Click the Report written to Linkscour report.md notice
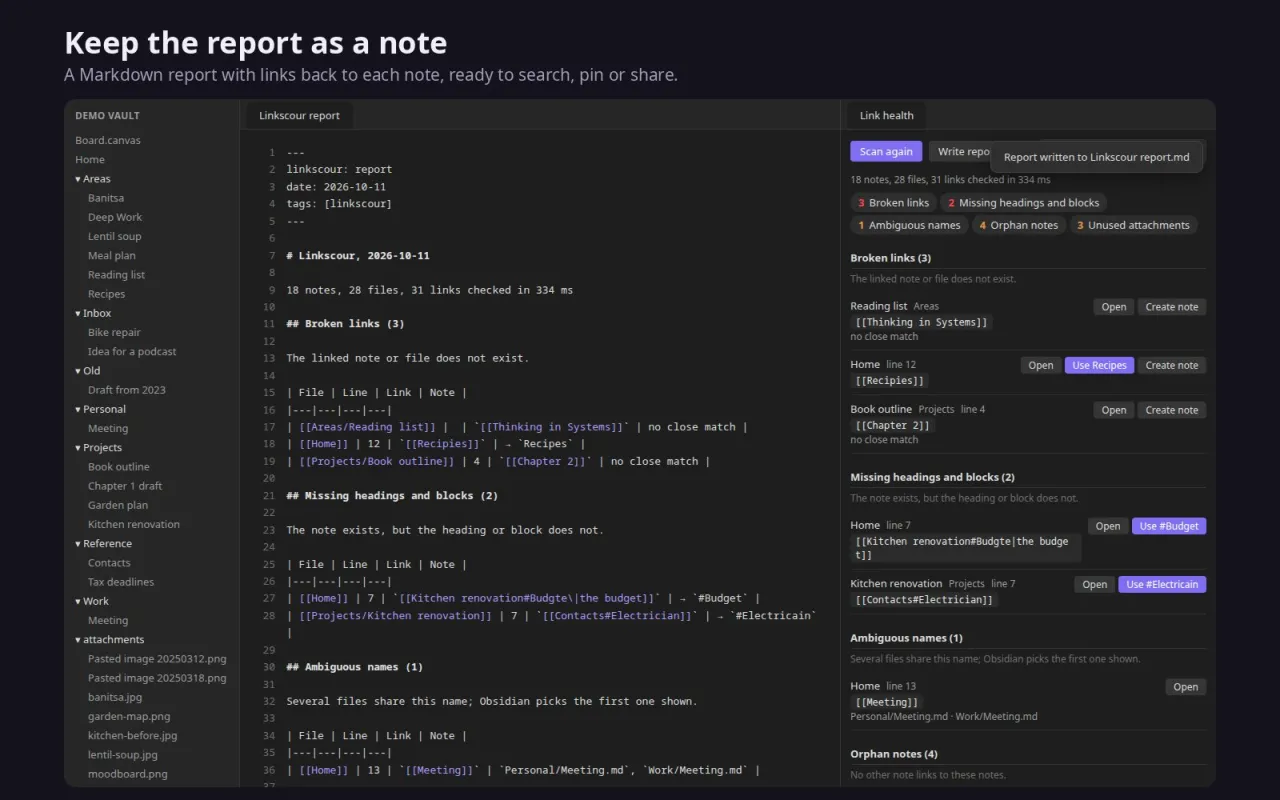Image resolution: width=1280 pixels, height=800 pixels. point(1097,157)
